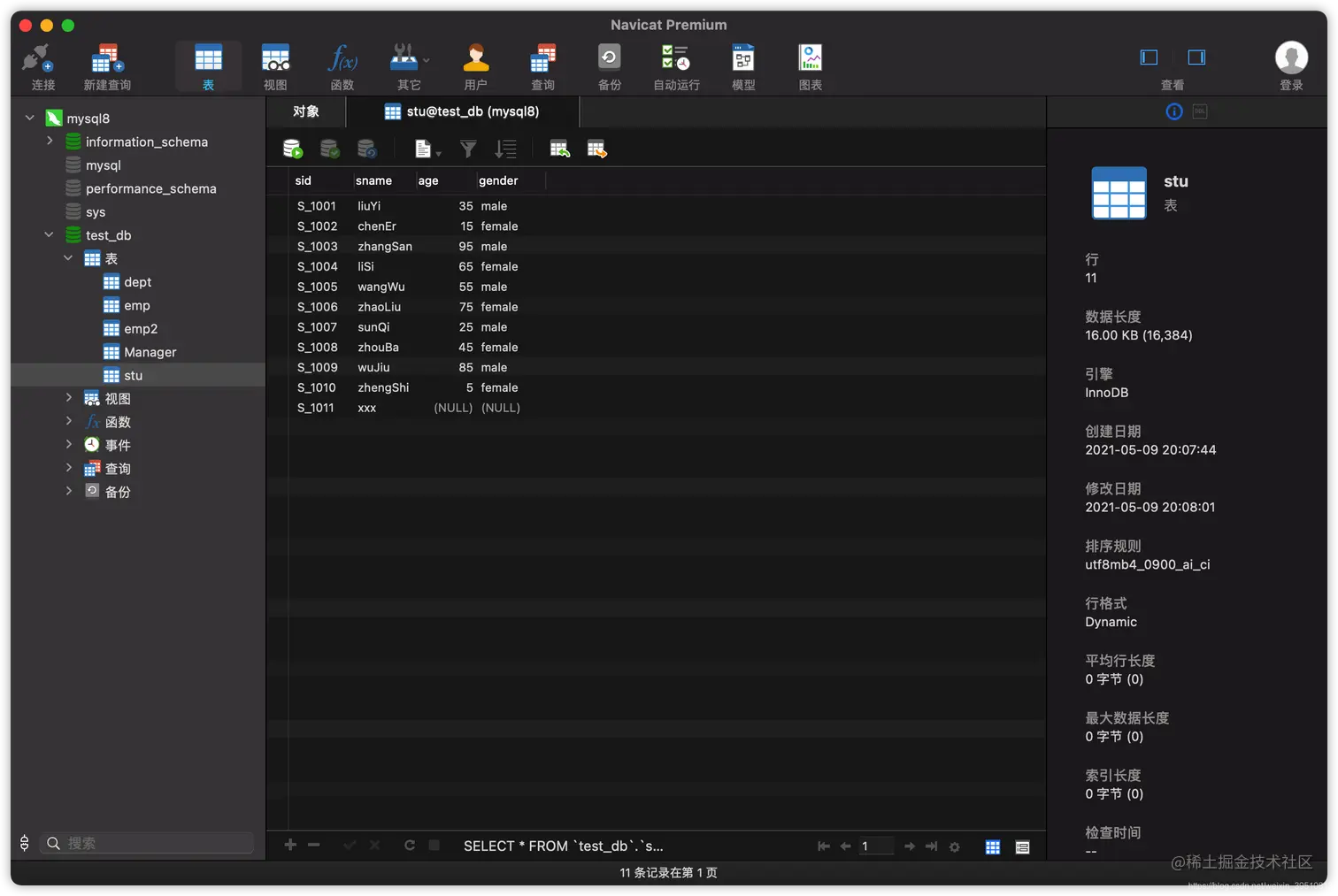Open the 其它 (Others) toolbar dropdown
1338x896 pixels.
(409, 58)
